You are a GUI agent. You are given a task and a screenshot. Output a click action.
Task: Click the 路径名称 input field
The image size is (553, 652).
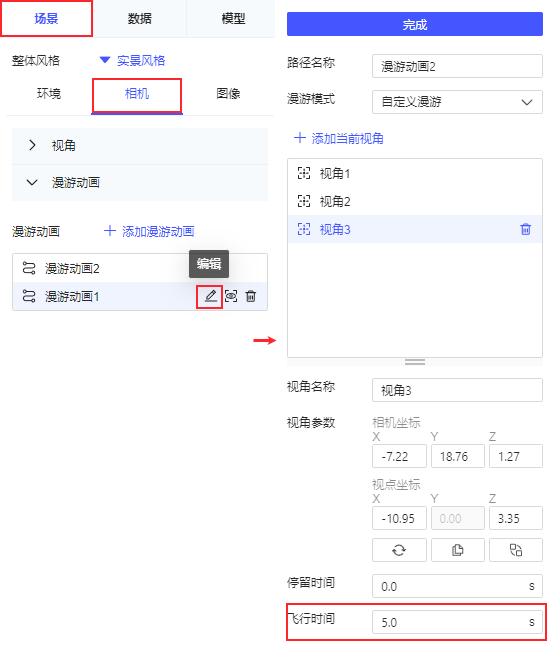coord(457,66)
